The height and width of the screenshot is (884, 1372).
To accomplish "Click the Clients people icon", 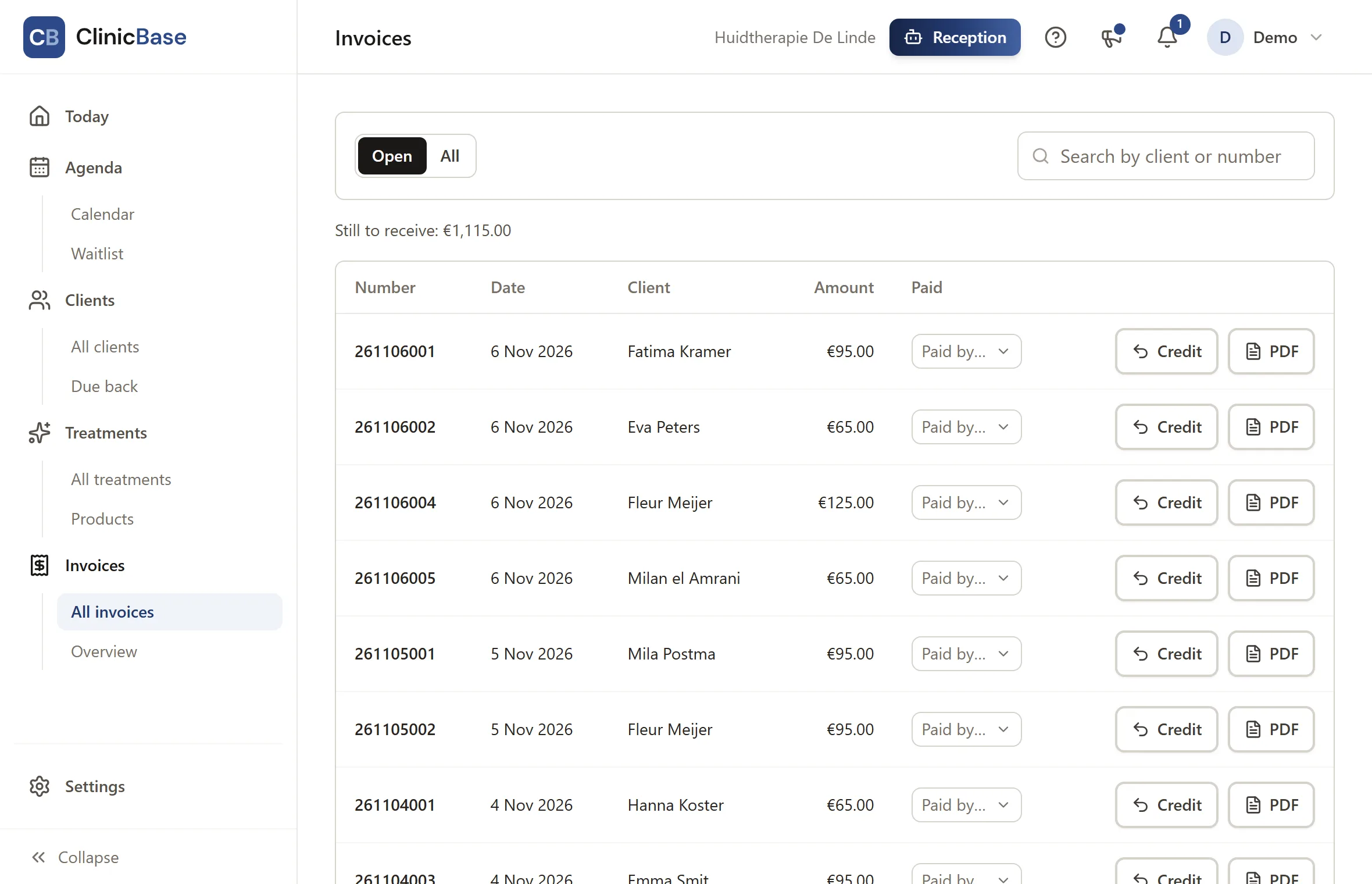I will click(x=40, y=300).
